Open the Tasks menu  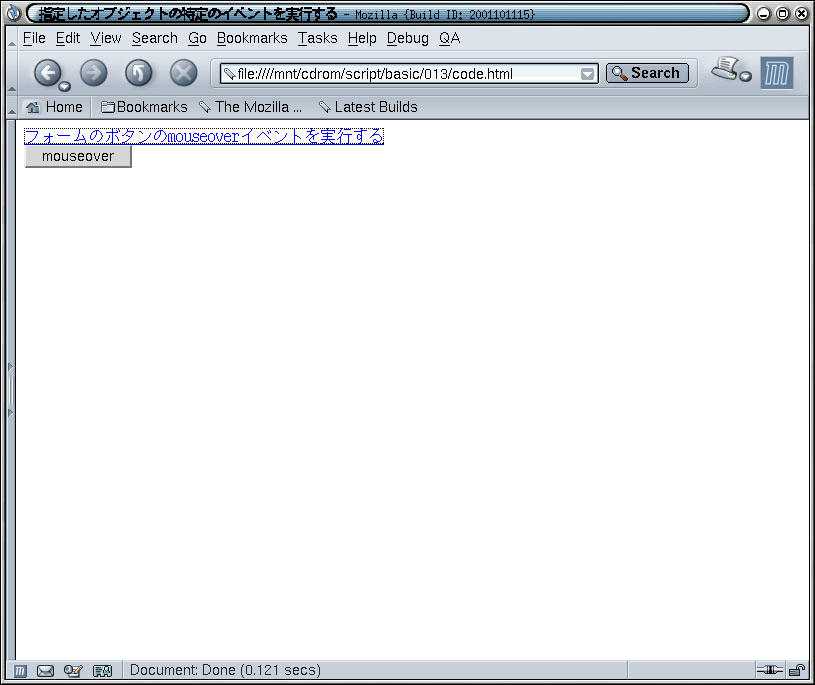point(318,38)
